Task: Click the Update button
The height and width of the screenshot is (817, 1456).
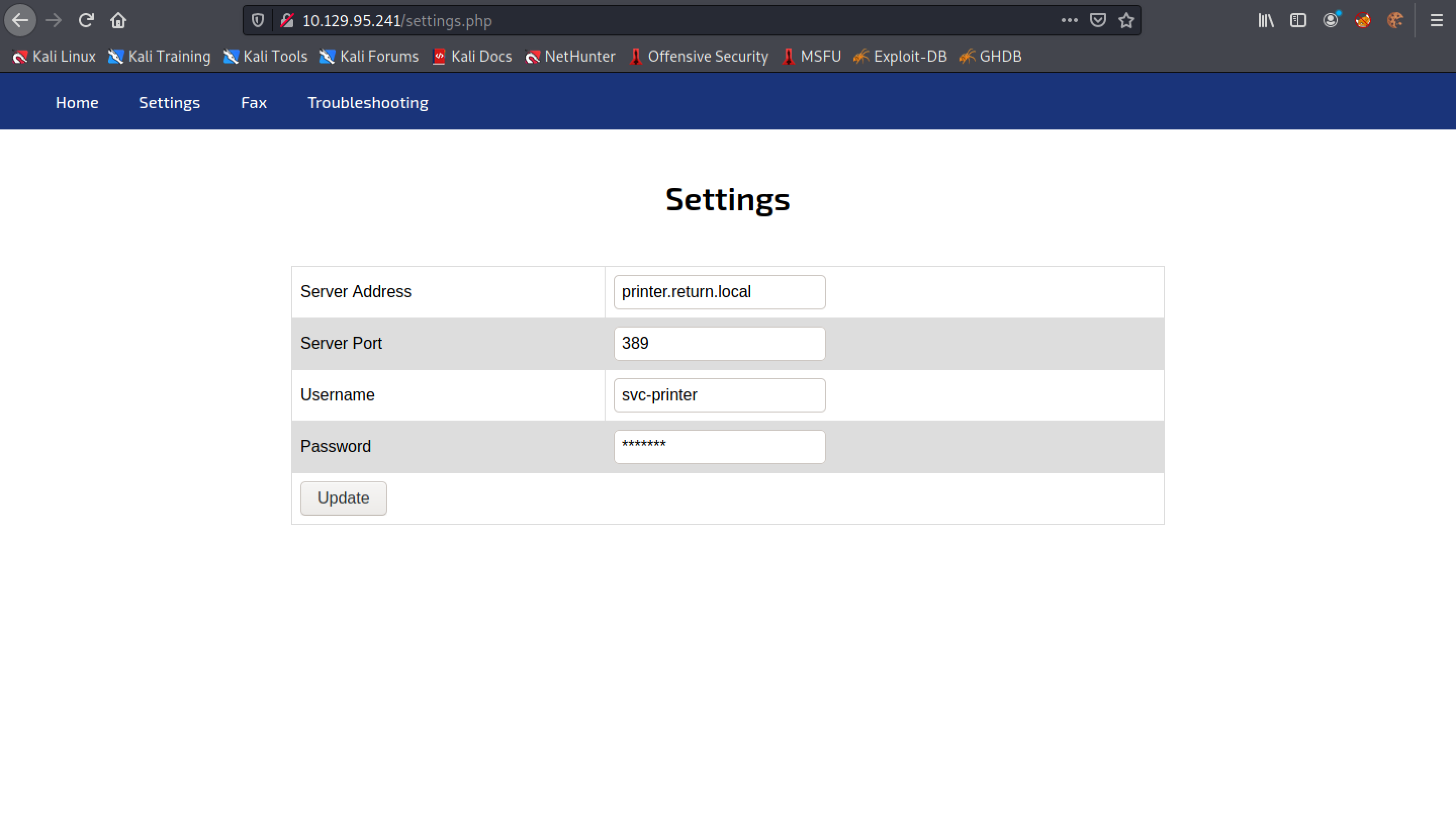Action: point(344,498)
